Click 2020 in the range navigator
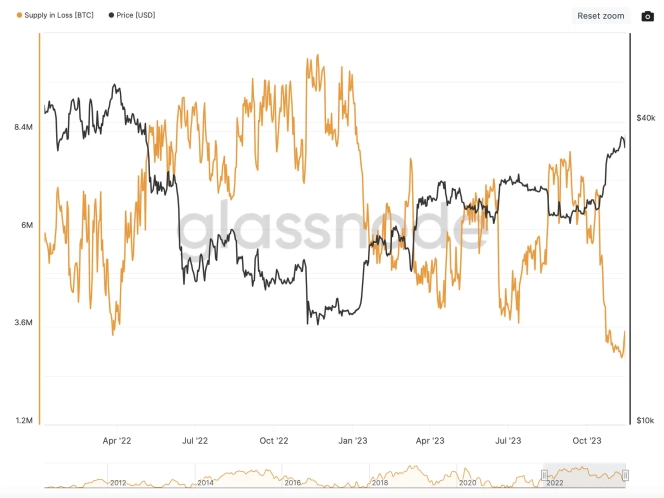The height and width of the screenshot is (498, 664). (x=466, y=482)
